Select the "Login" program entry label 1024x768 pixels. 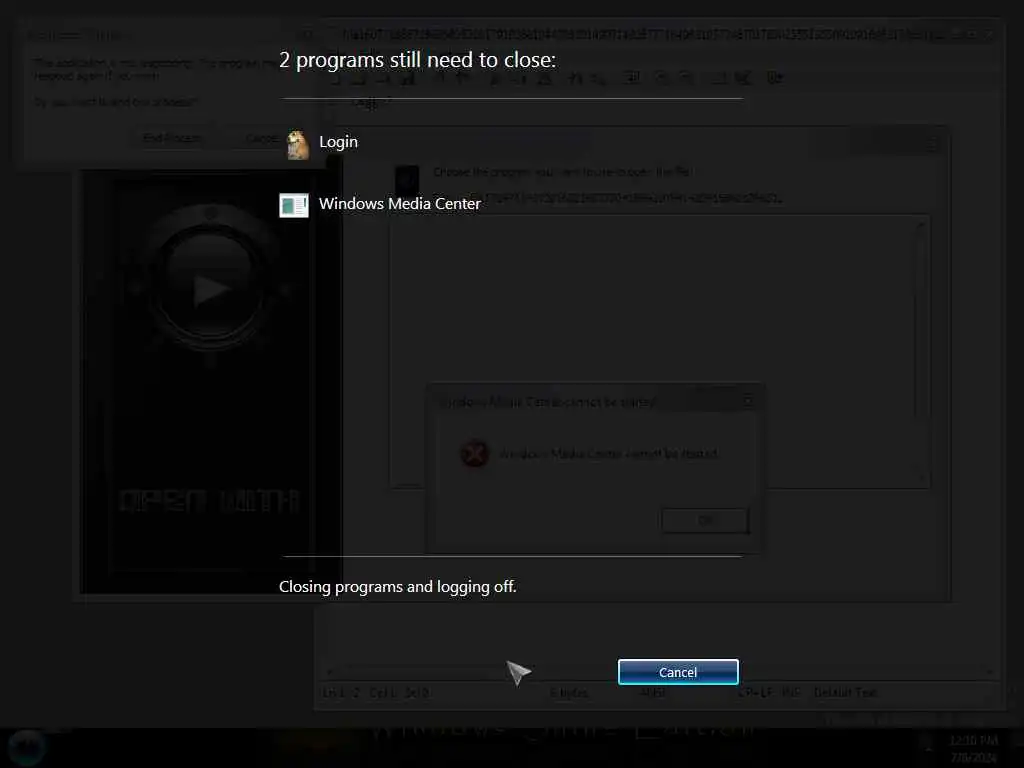(x=338, y=142)
